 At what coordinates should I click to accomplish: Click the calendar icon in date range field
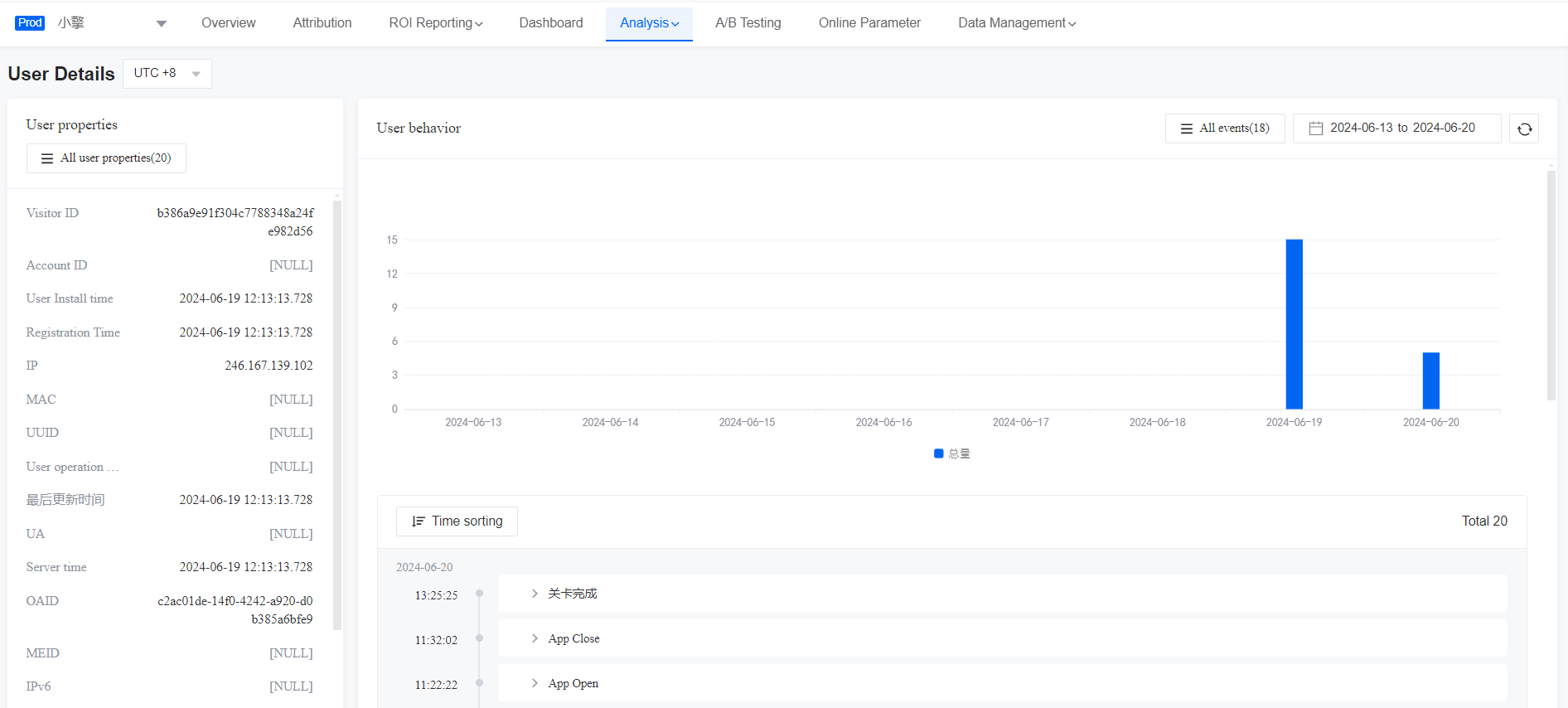(x=1315, y=129)
